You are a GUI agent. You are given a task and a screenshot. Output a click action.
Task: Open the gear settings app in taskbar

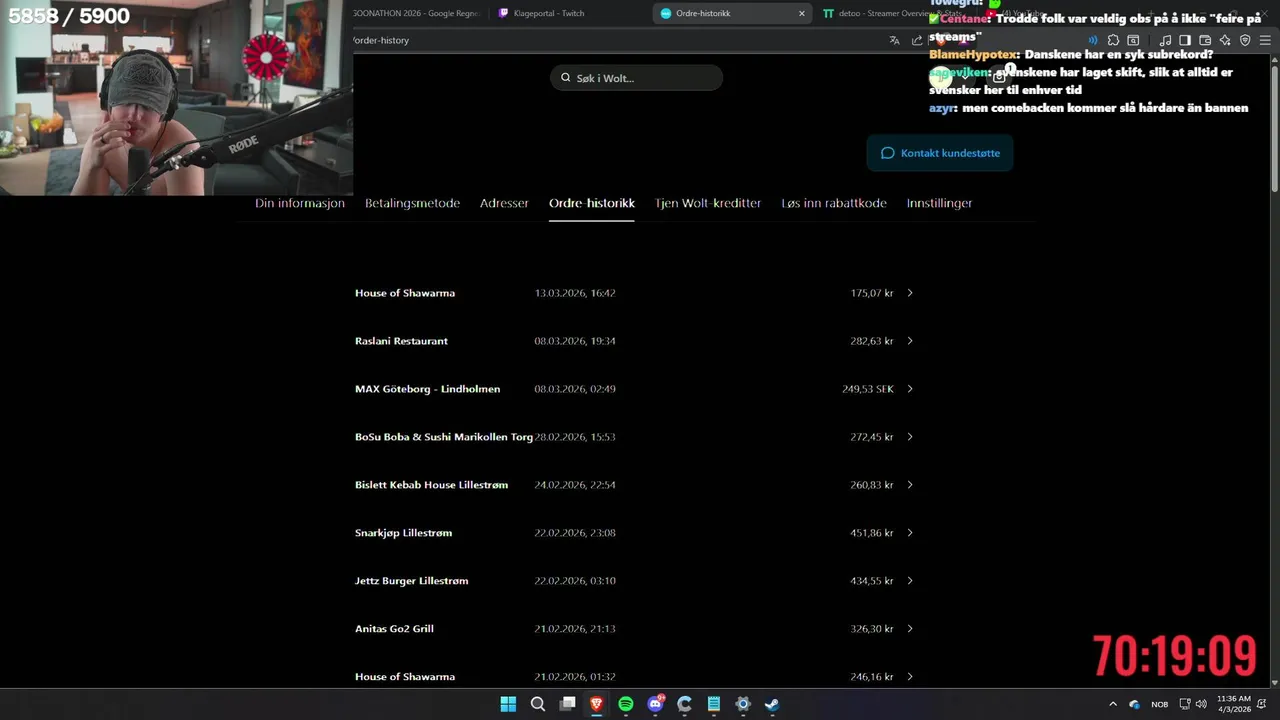(x=743, y=704)
